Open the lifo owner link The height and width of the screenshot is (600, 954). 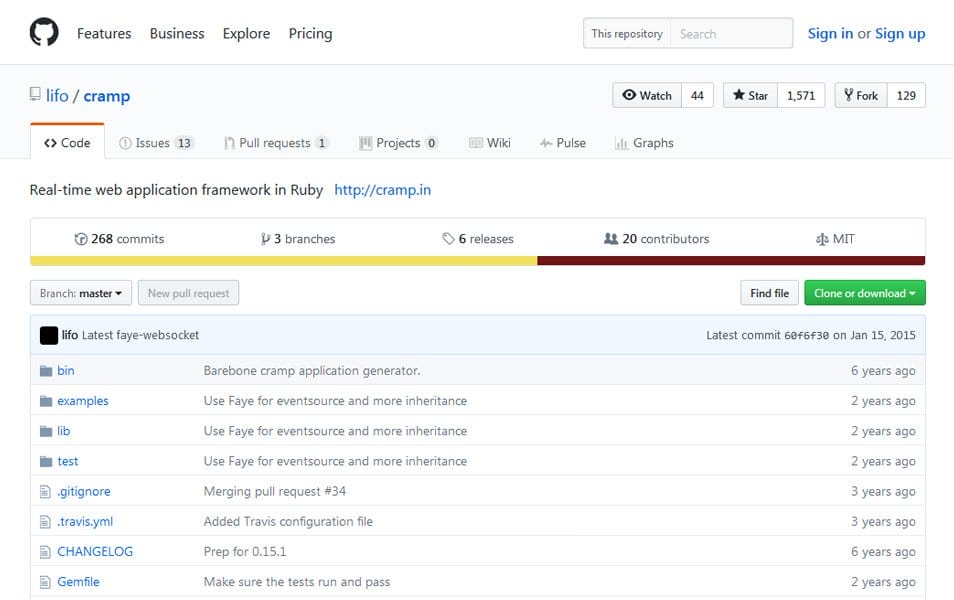point(57,96)
